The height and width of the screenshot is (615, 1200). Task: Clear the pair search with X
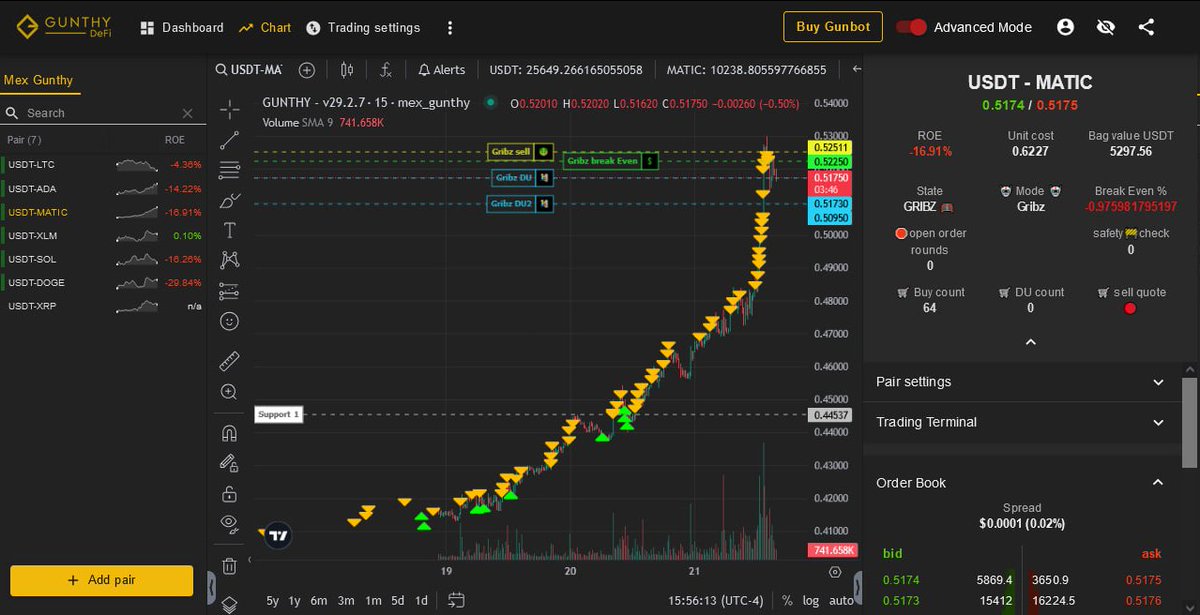188,113
